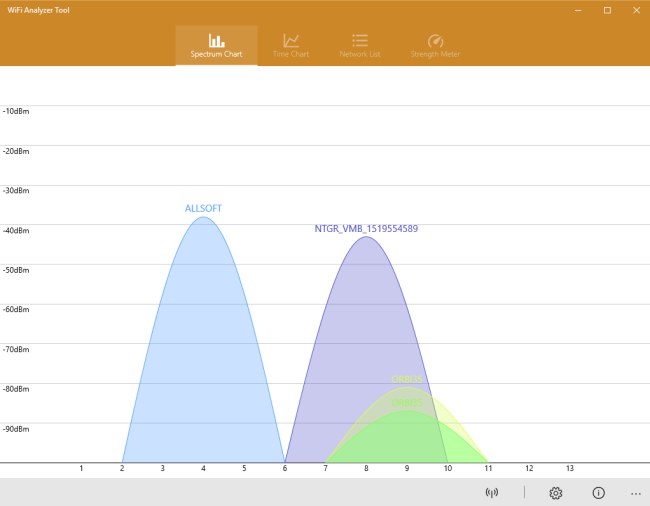Click channel 13 on the axis
Viewport: 650px width, 506px height.
pos(570,468)
